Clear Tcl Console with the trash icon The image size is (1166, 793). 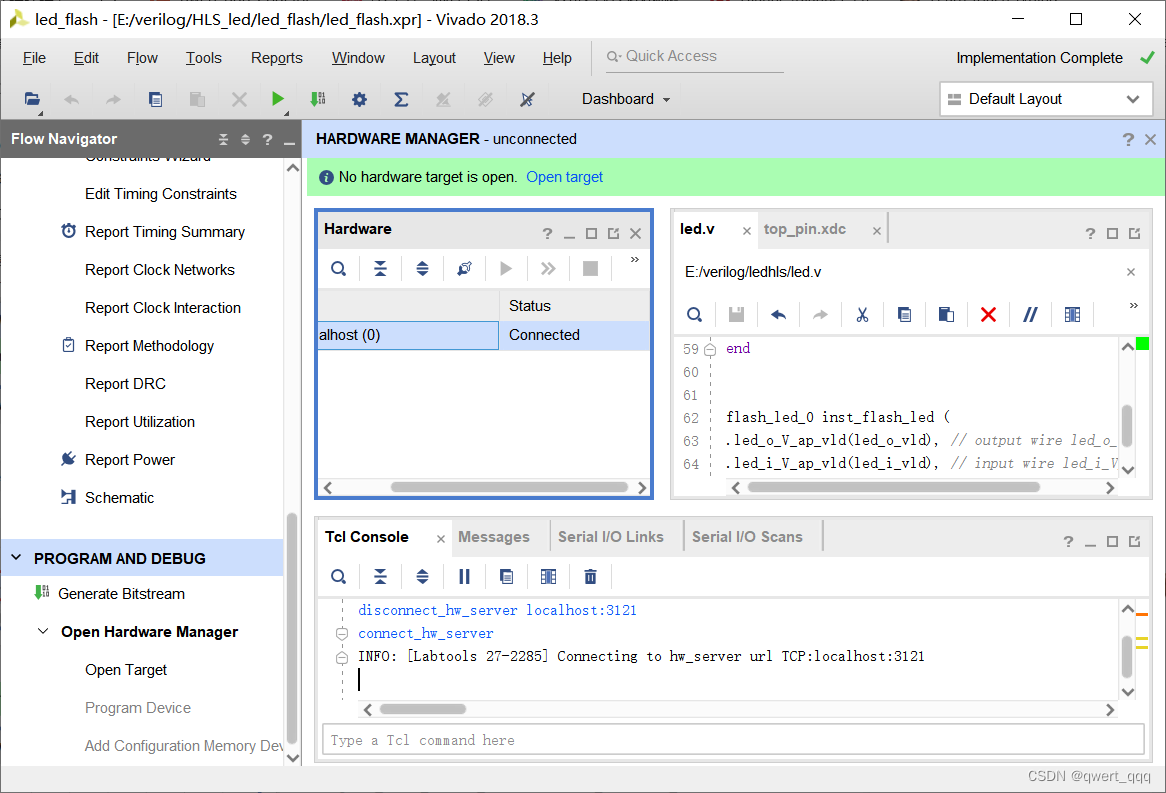click(590, 577)
